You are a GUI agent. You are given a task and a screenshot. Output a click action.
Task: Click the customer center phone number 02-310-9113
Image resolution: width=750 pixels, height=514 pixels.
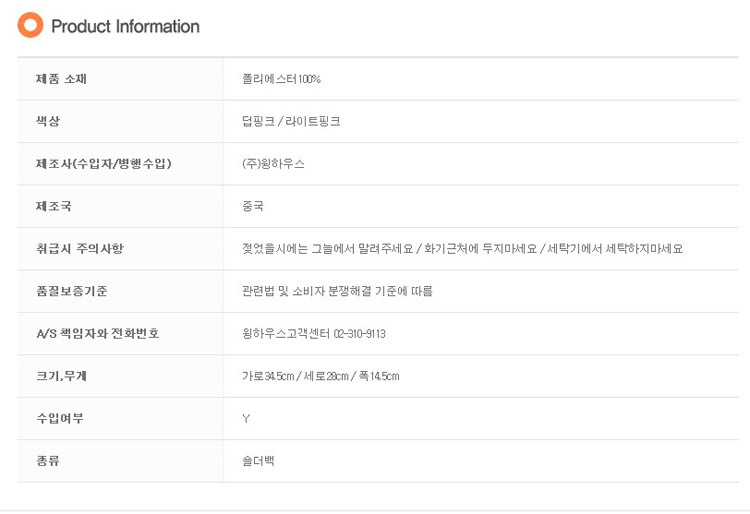coord(359,334)
